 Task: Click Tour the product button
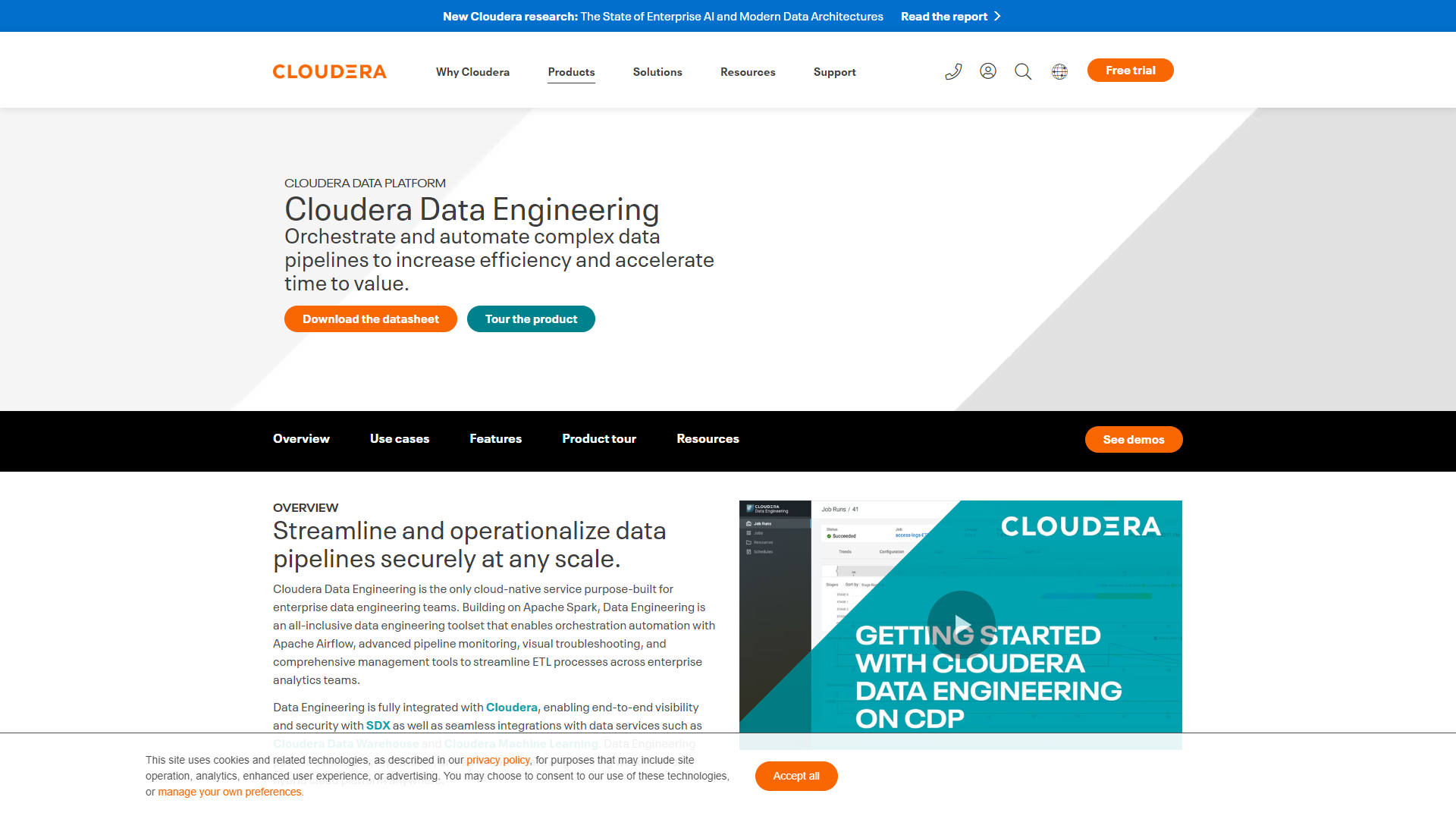(x=530, y=318)
